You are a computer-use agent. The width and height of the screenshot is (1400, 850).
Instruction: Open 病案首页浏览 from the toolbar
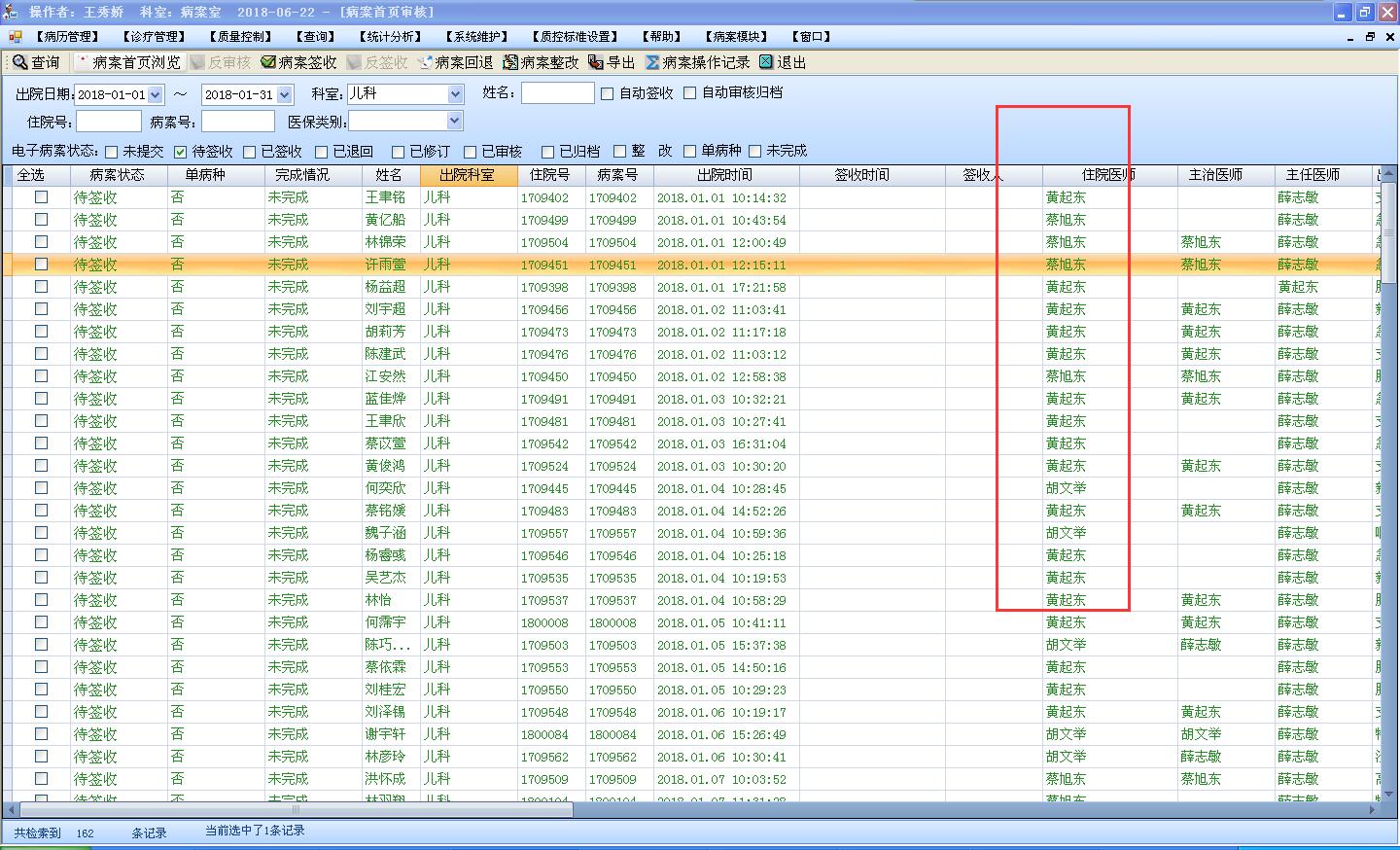pyautogui.click(x=127, y=62)
